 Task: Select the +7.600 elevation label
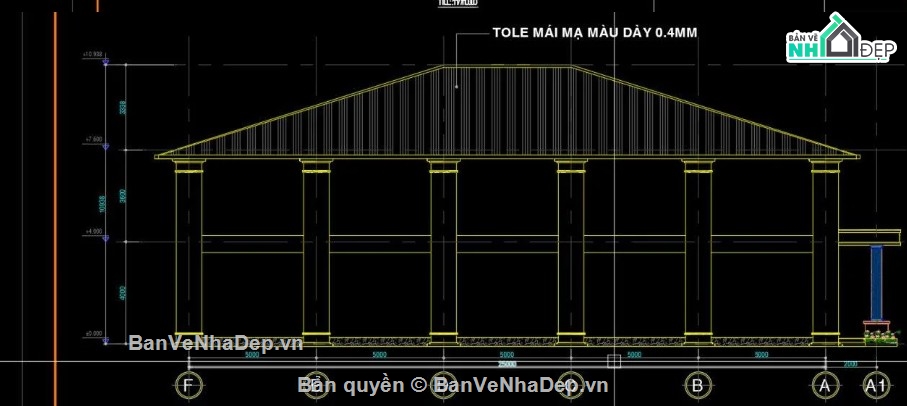(94, 139)
